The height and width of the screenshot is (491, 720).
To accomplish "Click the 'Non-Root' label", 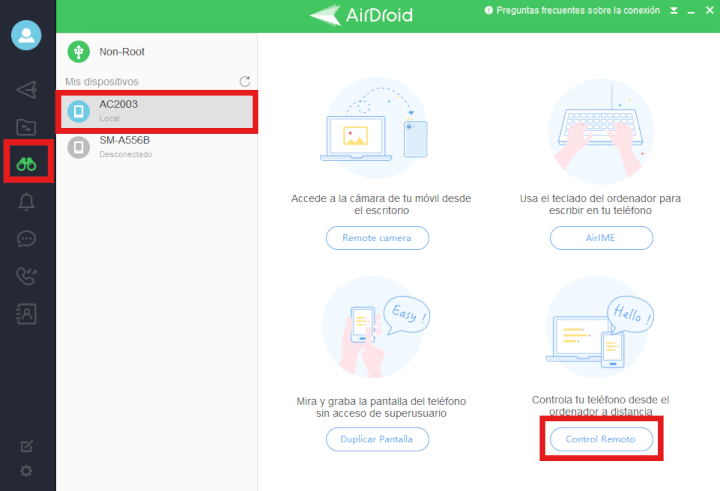I will (122, 52).
